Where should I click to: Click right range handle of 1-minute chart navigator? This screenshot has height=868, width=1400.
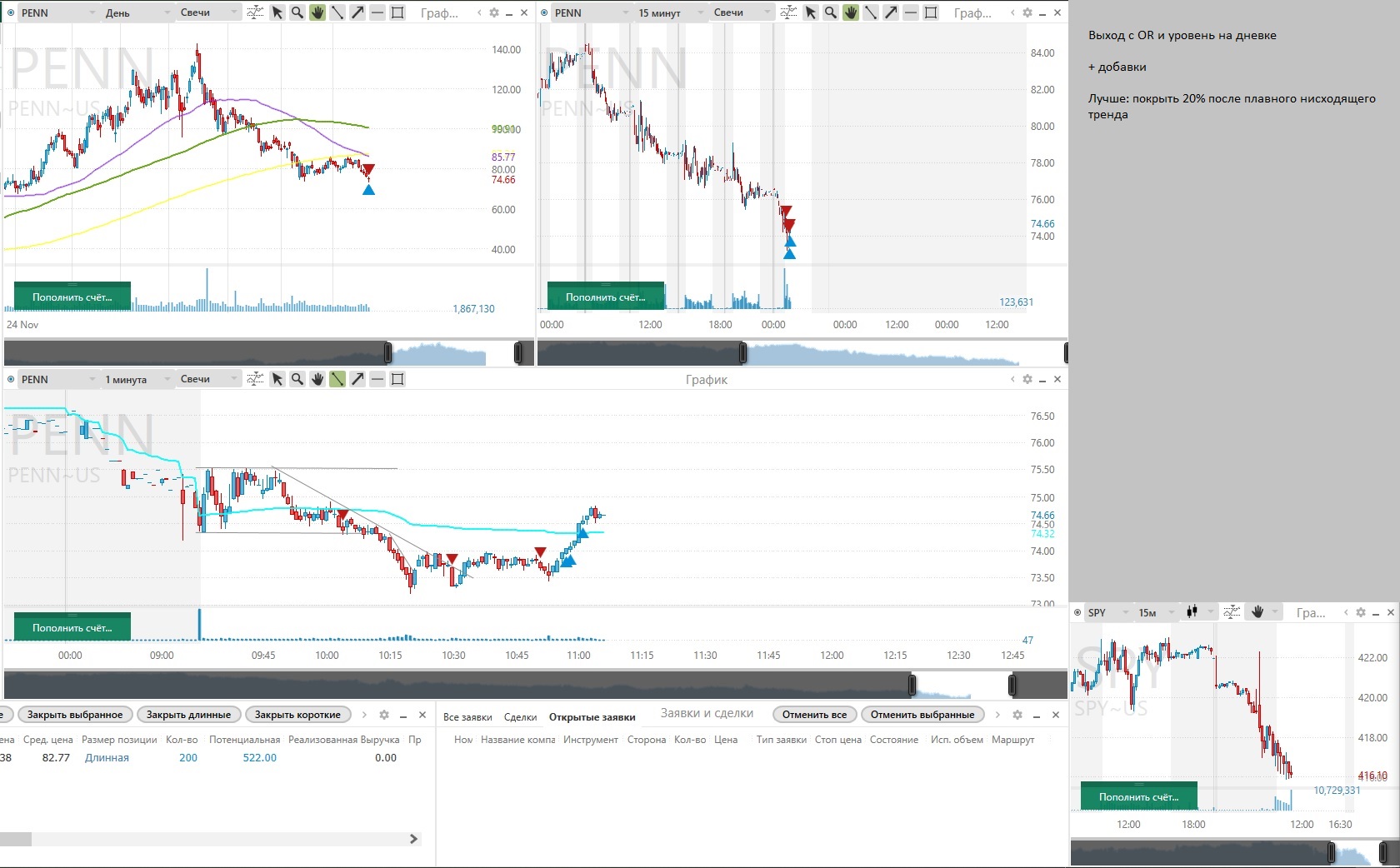coord(1012,686)
